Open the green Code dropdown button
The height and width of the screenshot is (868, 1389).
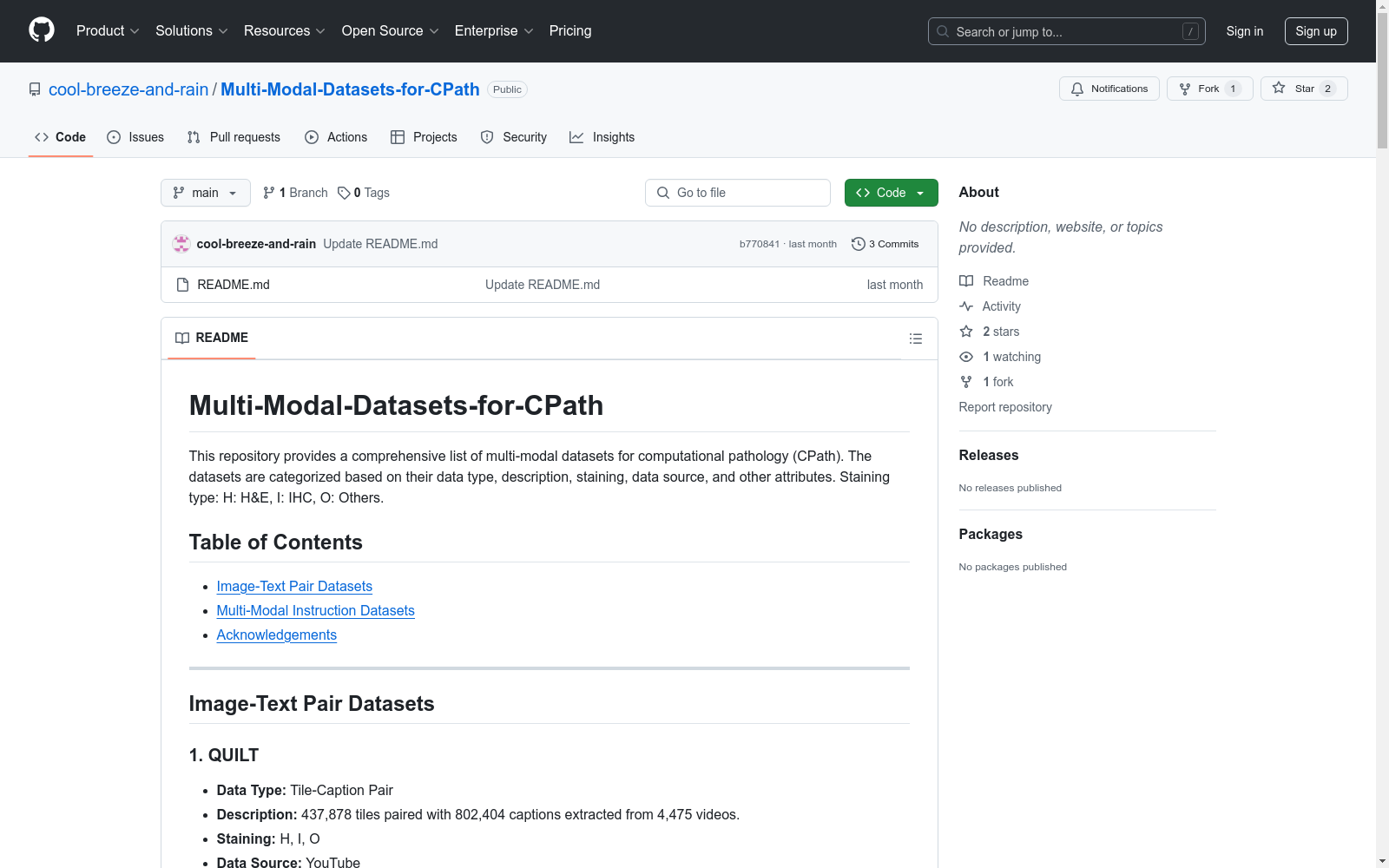tap(891, 193)
